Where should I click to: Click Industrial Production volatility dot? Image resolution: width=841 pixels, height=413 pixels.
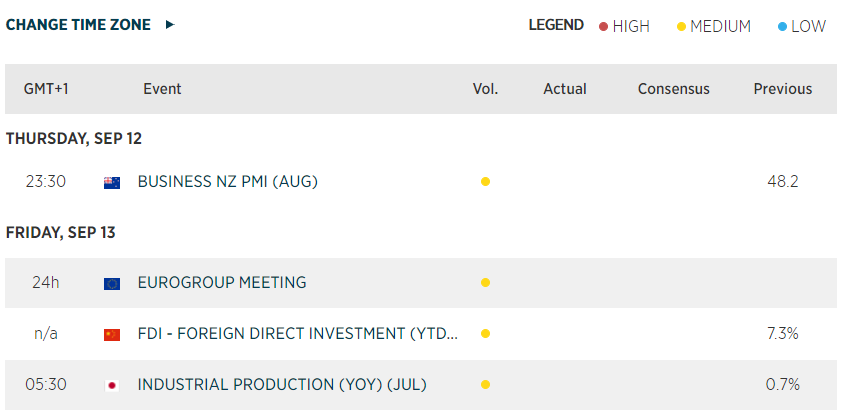[x=485, y=384]
